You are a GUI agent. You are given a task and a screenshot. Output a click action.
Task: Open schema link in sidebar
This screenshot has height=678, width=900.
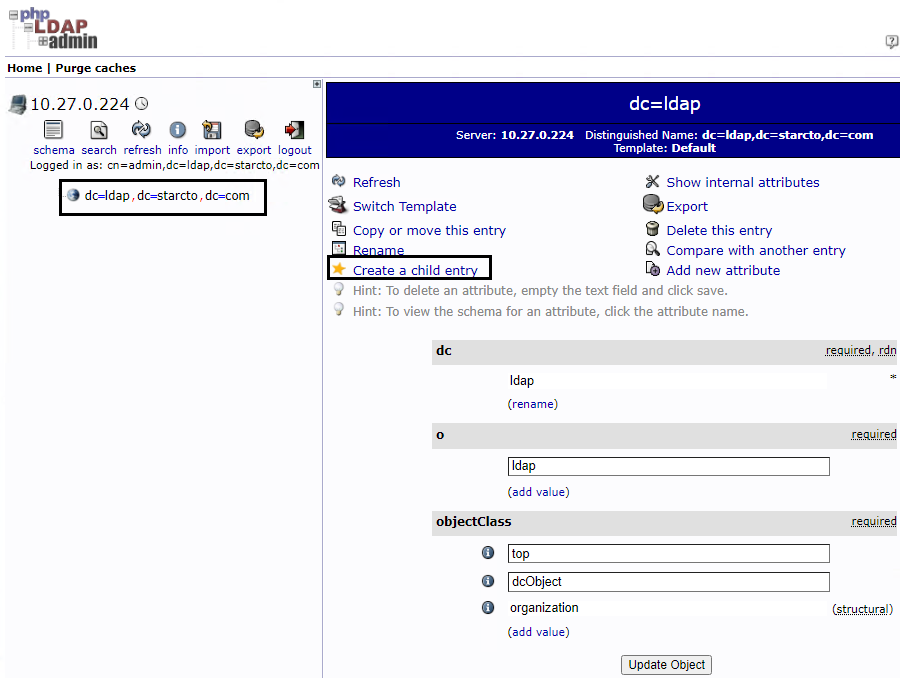(x=54, y=150)
